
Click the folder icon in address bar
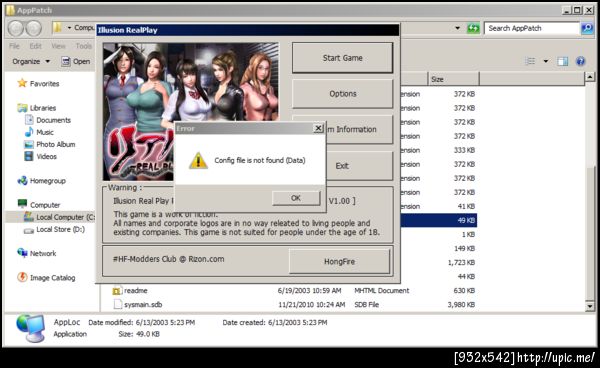click(x=57, y=28)
